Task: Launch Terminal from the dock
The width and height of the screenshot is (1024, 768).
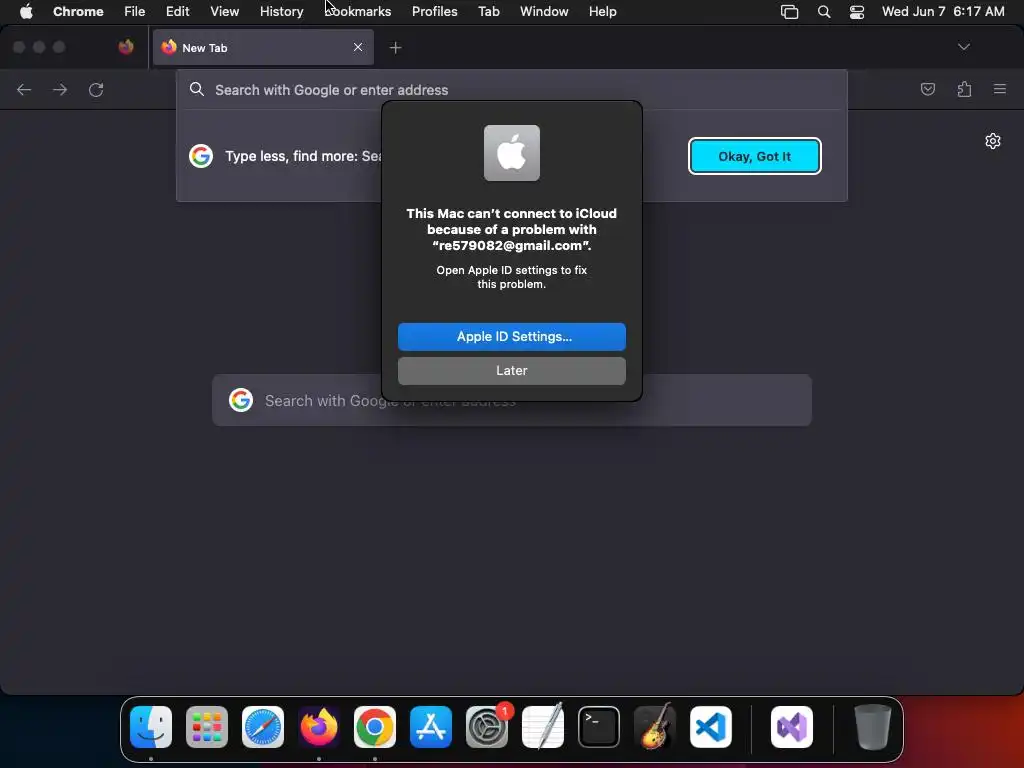Action: click(x=599, y=727)
